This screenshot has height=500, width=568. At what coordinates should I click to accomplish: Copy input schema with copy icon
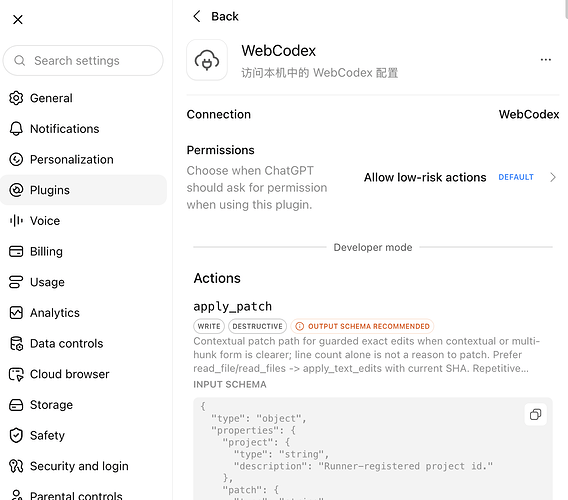535,414
